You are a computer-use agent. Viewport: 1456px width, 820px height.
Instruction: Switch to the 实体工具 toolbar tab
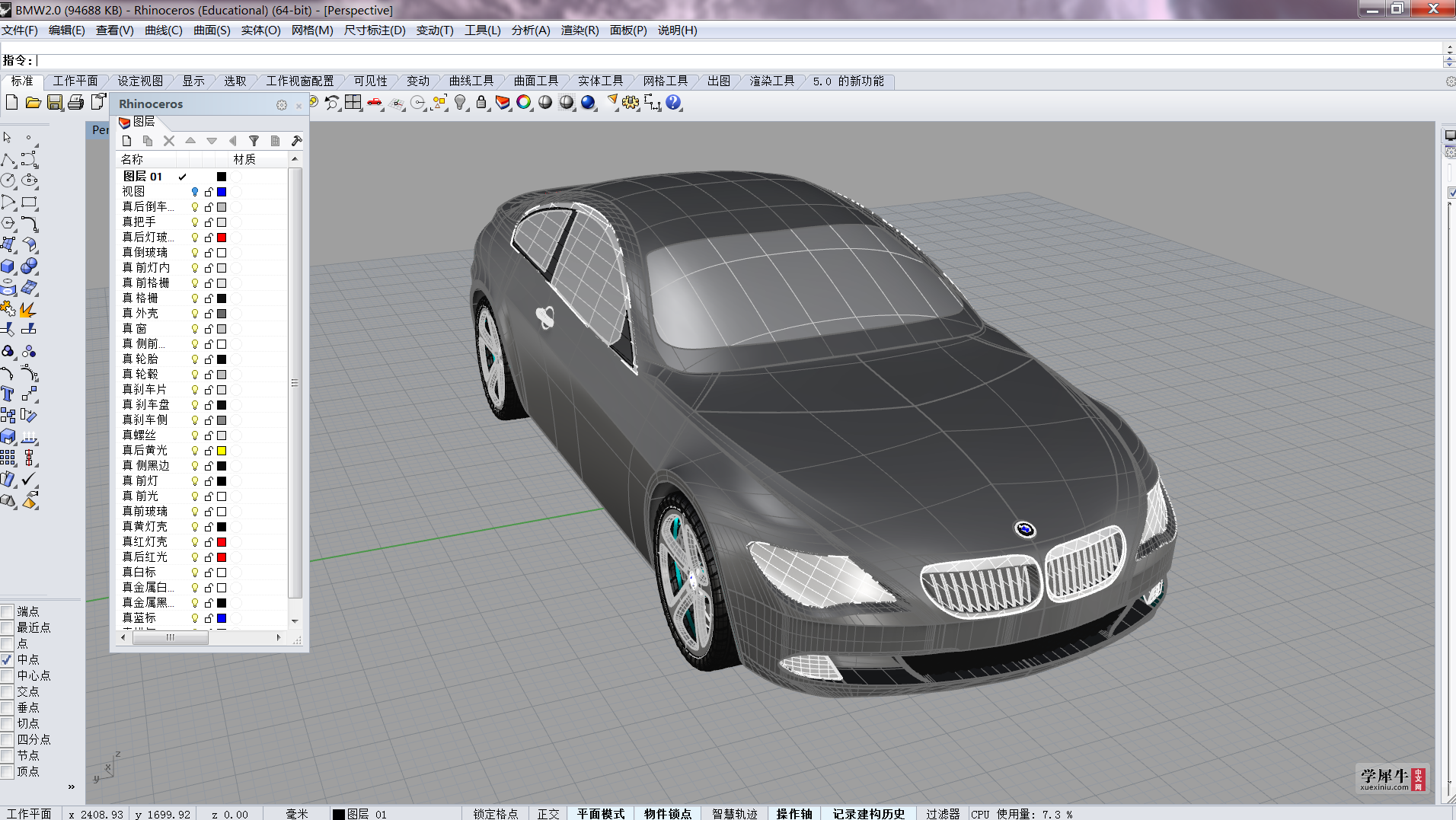pyautogui.click(x=600, y=81)
